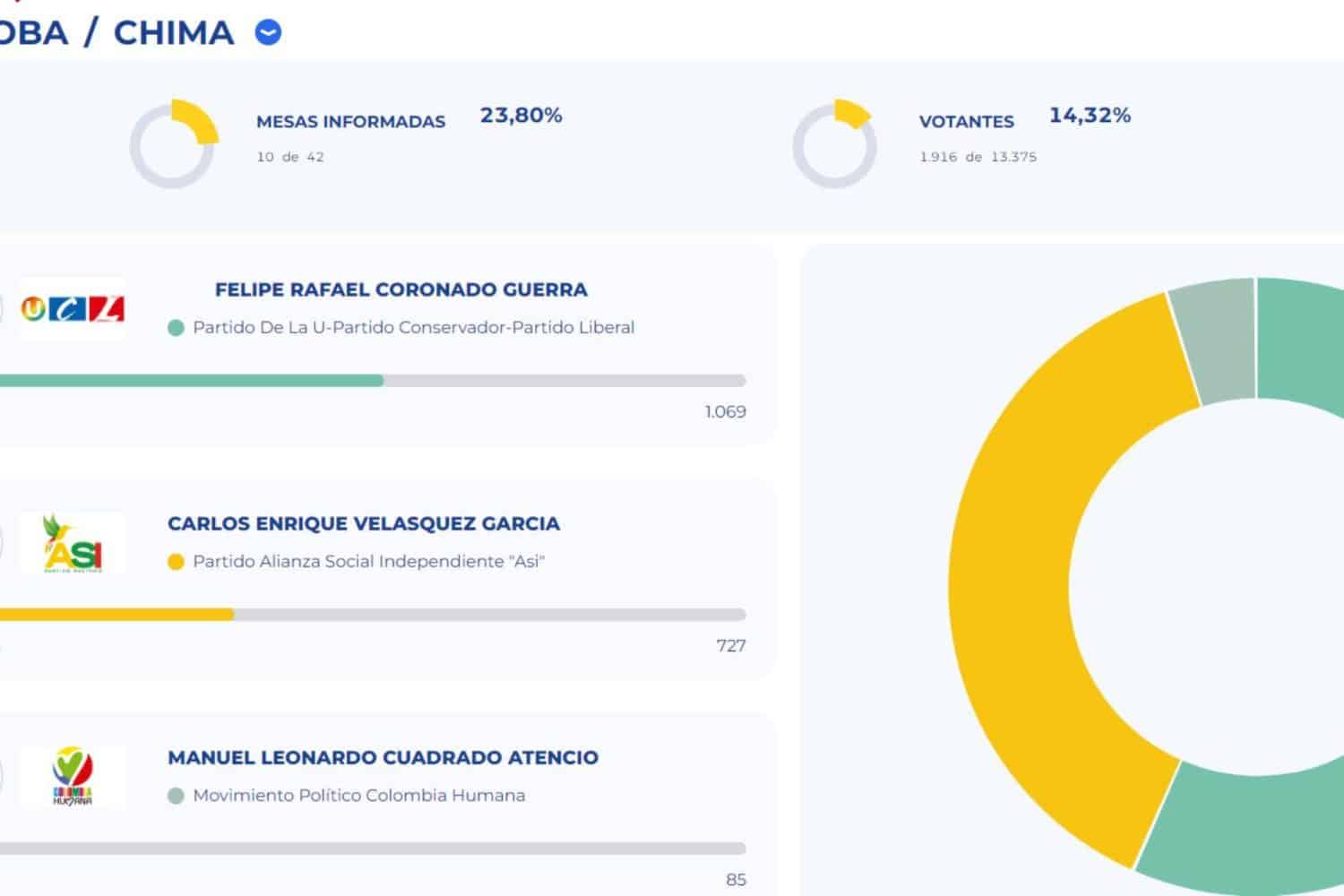Click the ASI party logo
The width and height of the screenshot is (1344, 896).
pyautogui.click(x=73, y=543)
